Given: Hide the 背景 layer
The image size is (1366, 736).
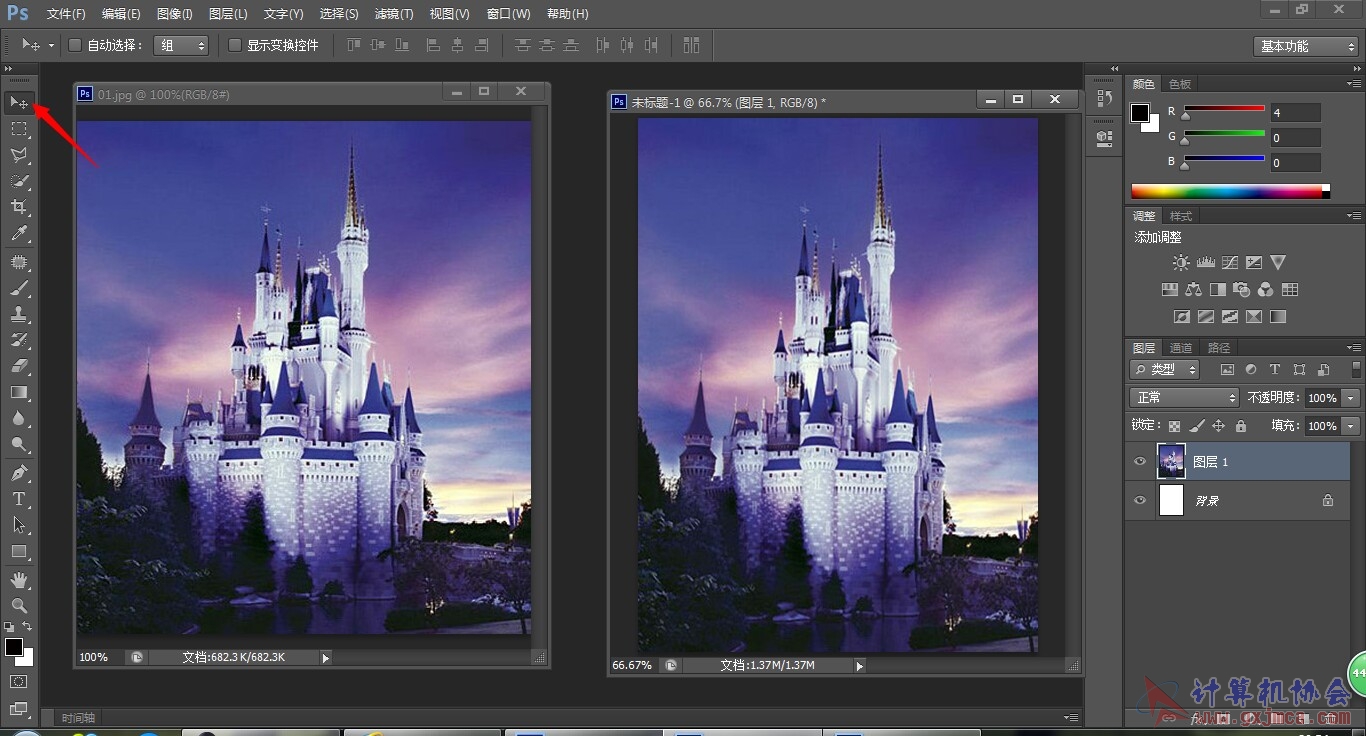Looking at the screenshot, I should pyautogui.click(x=1140, y=500).
